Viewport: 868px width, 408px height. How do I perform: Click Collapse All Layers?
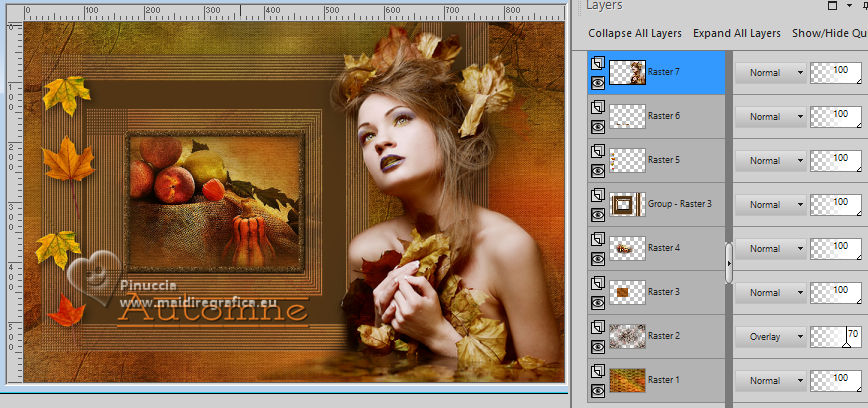coord(635,33)
